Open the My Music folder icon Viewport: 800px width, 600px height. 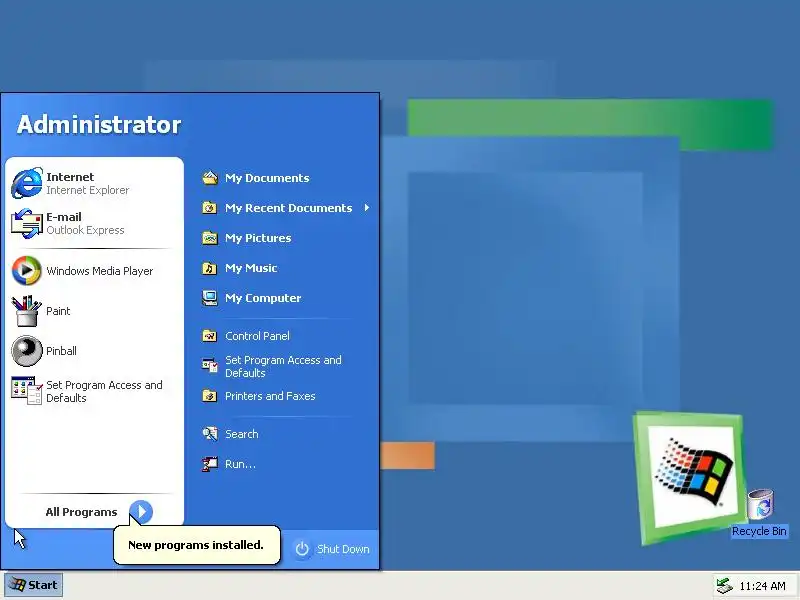(x=210, y=268)
